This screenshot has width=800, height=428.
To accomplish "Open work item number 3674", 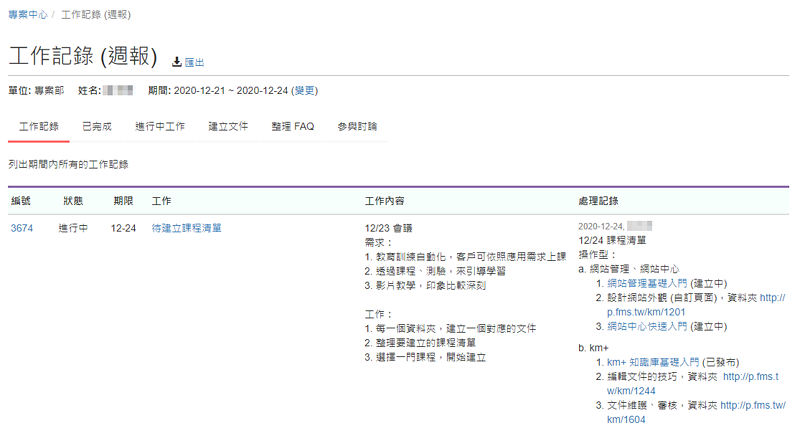I will [22, 228].
